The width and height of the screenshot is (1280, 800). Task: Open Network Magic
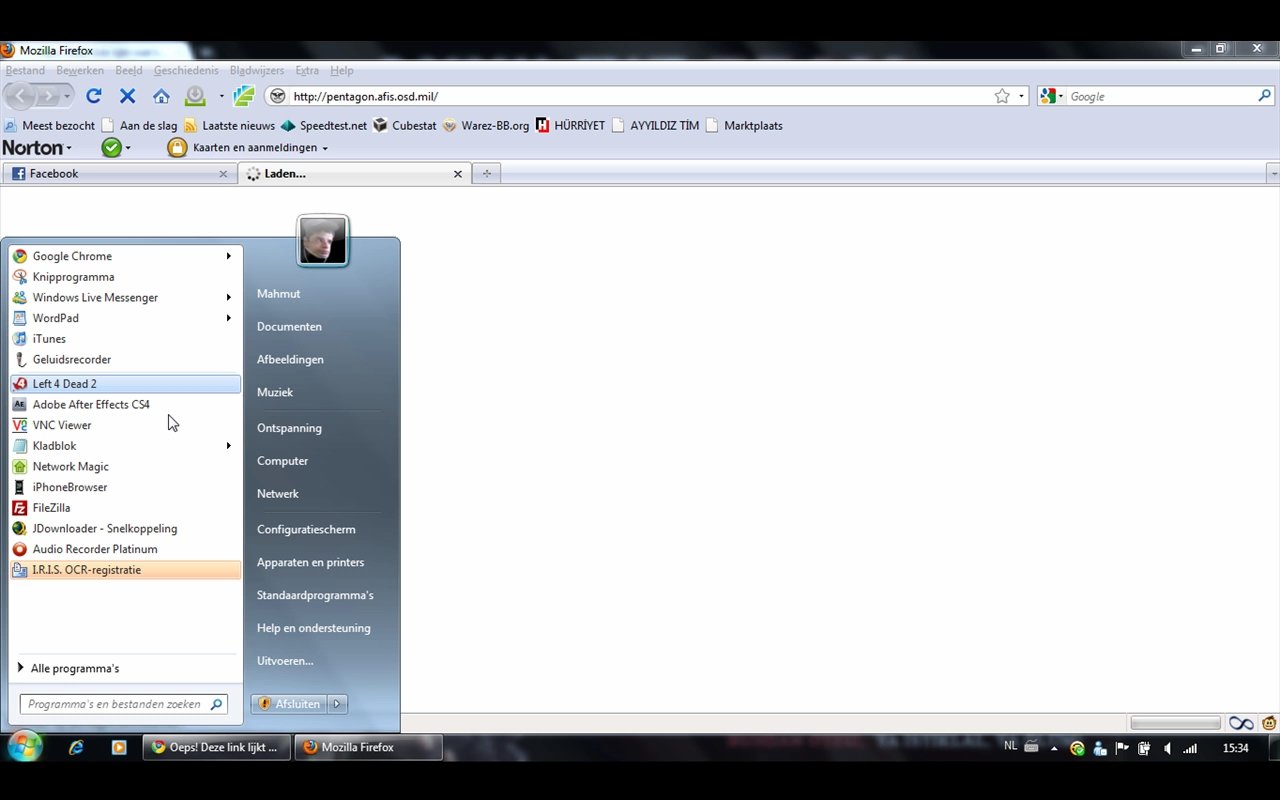(125, 467)
